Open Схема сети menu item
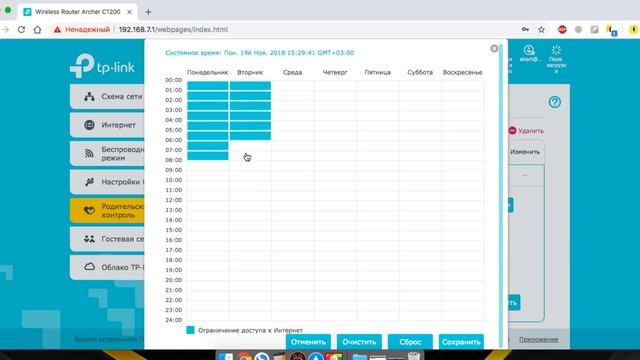 tap(107, 97)
